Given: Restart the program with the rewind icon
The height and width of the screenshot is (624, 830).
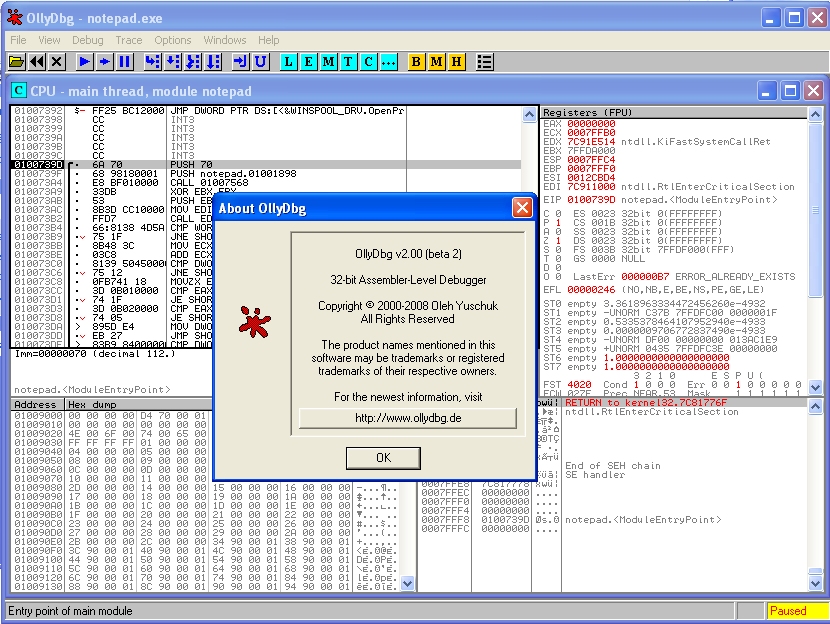Looking at the screenshot, I should tap(37, 62).
